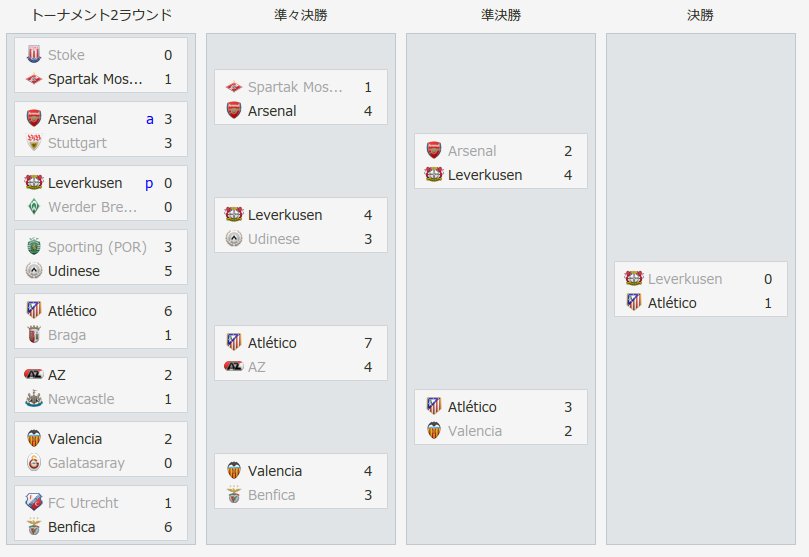Image resolution: width=809 pixels, height=557 pixels.
Task: Click Benfica crest in quarter-final match
Action: click(234, 495)
